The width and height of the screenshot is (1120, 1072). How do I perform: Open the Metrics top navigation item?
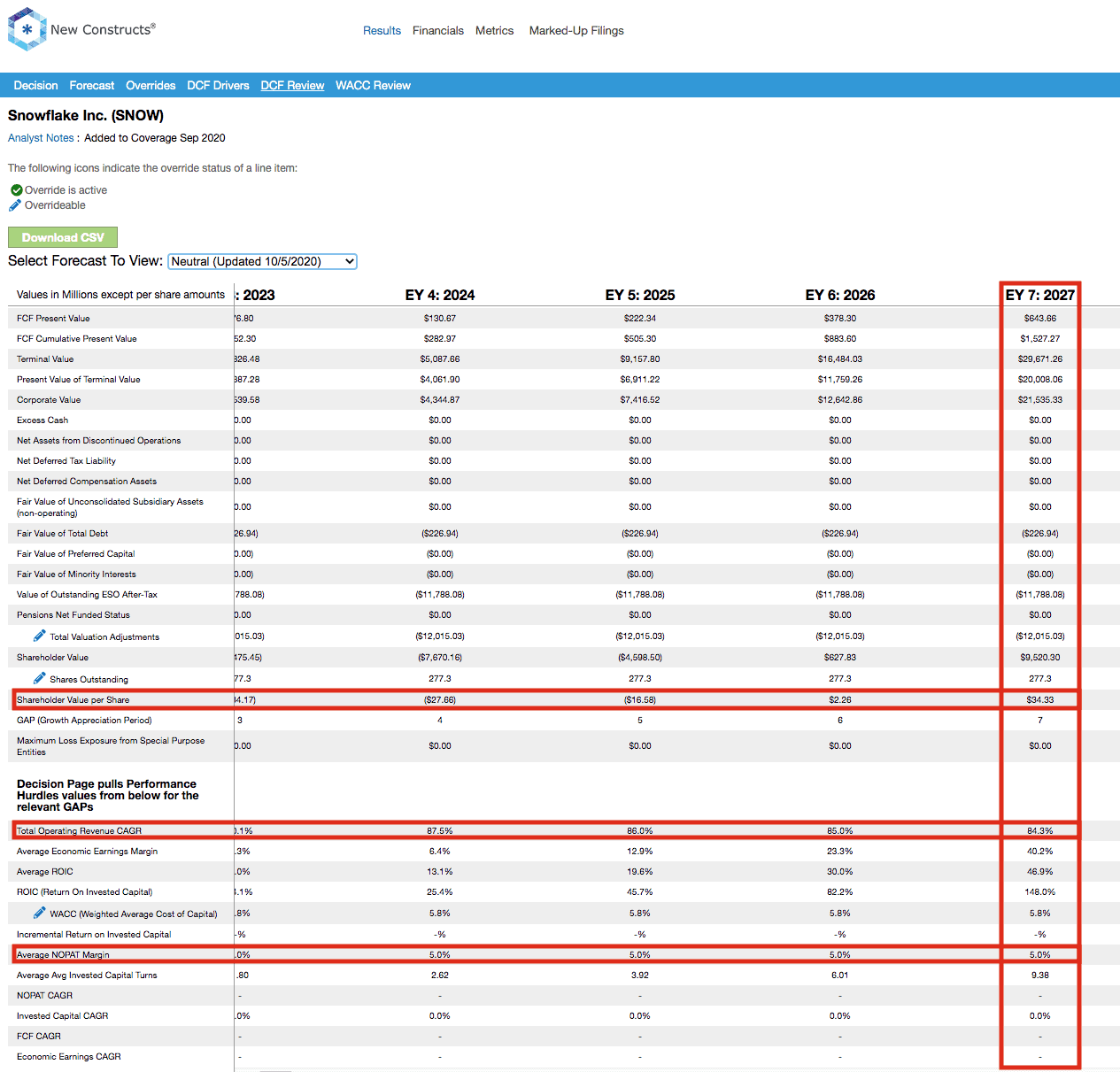coord(494,31)
